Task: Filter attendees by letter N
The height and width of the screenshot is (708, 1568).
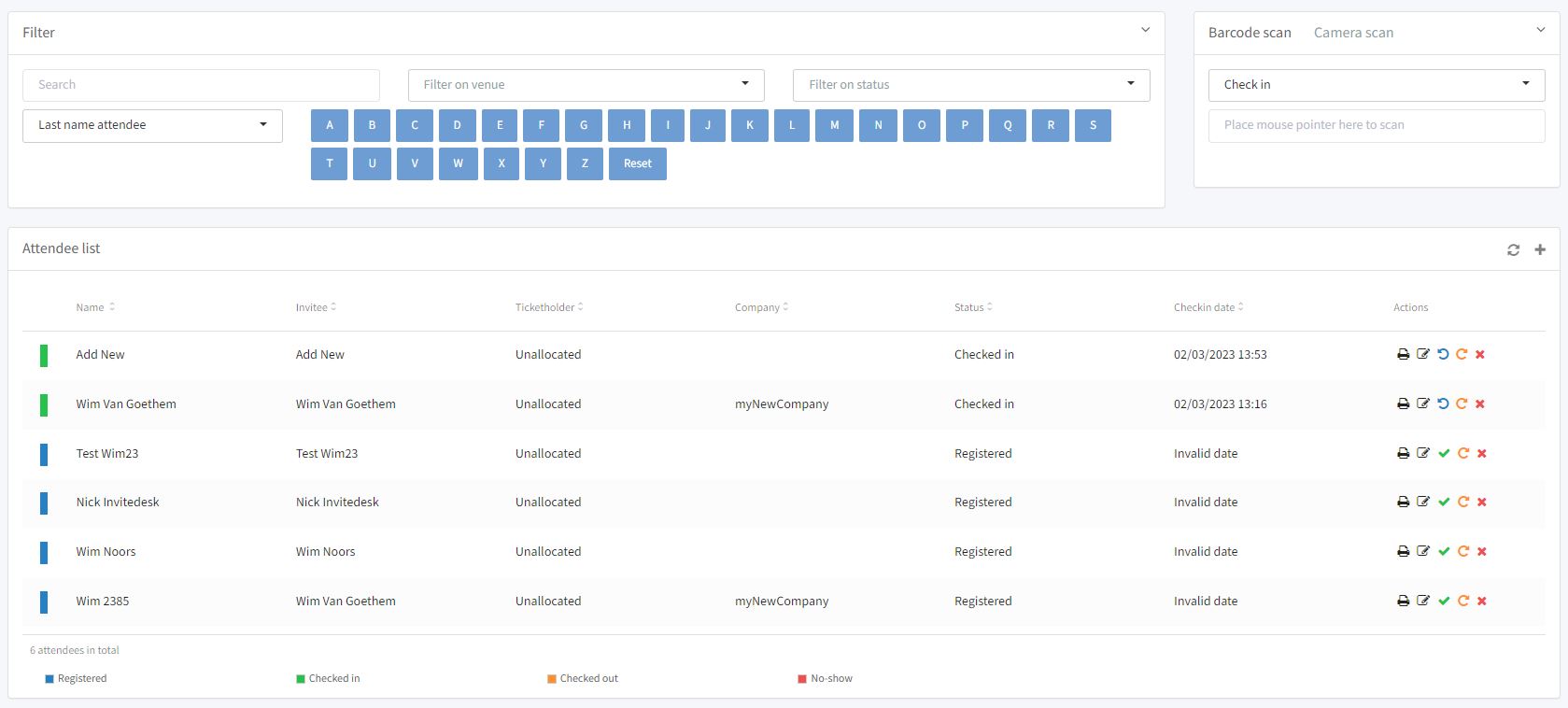Action: pyautogui.click(x=878, y=125)
